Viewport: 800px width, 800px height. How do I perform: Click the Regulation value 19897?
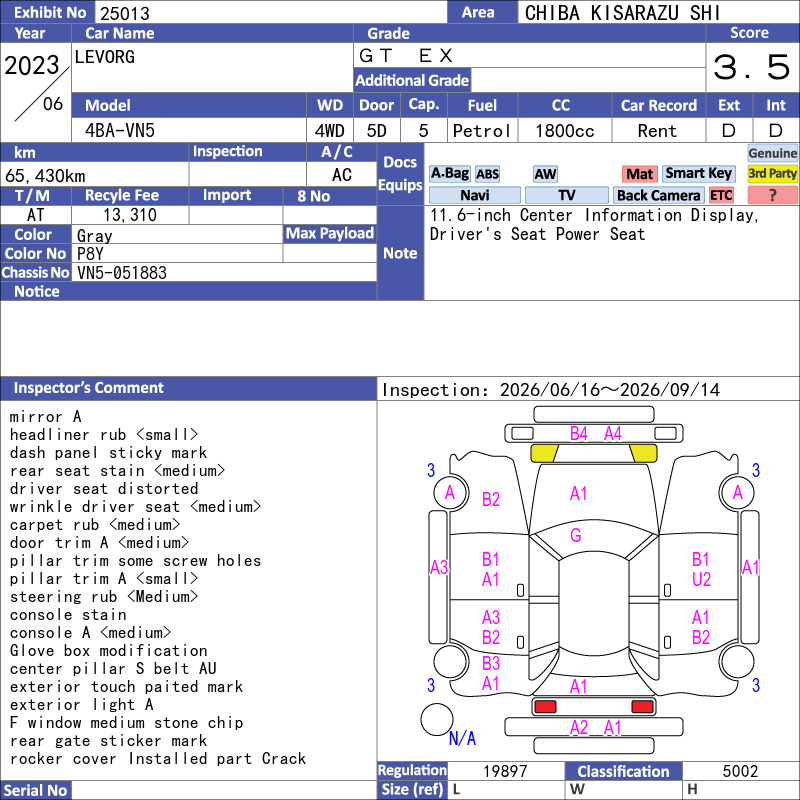pyautogui.click(x=505, y=771)
